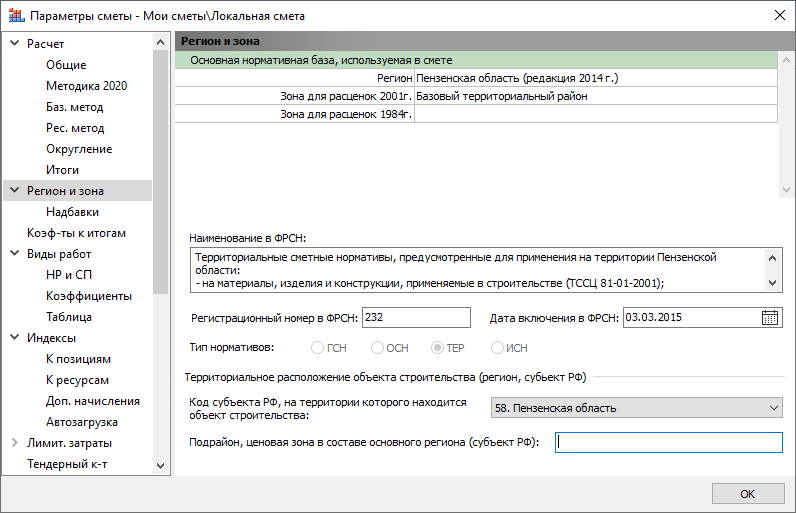Select the Расчет tree item
The height and width of the screenshot is (513, 796).
pos(46,44)
